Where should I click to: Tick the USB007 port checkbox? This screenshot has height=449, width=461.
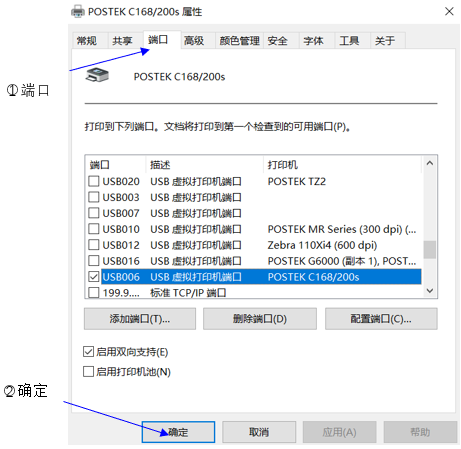[x=94, y=213]
